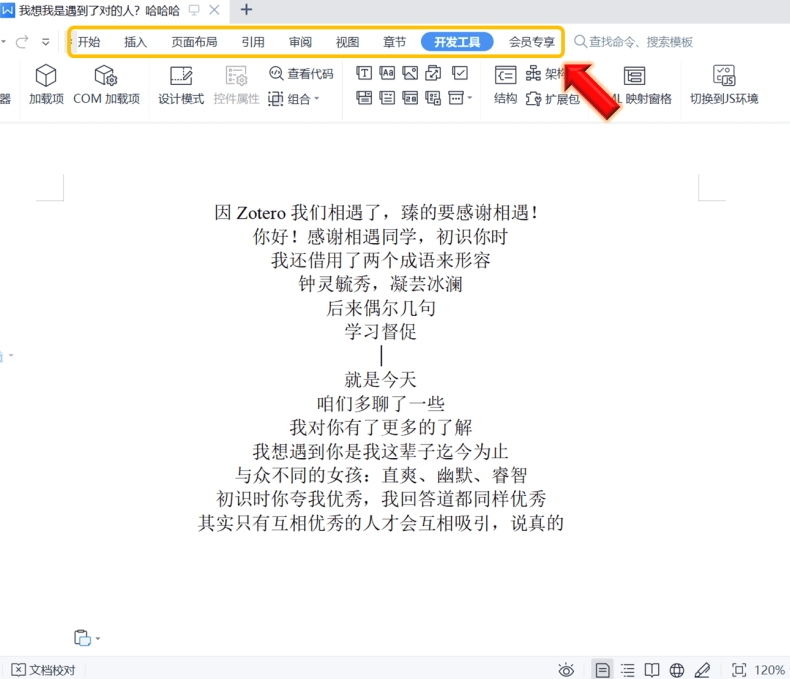Switch to the 开始 tab
The image size is (790, 679).
[89, 42]
